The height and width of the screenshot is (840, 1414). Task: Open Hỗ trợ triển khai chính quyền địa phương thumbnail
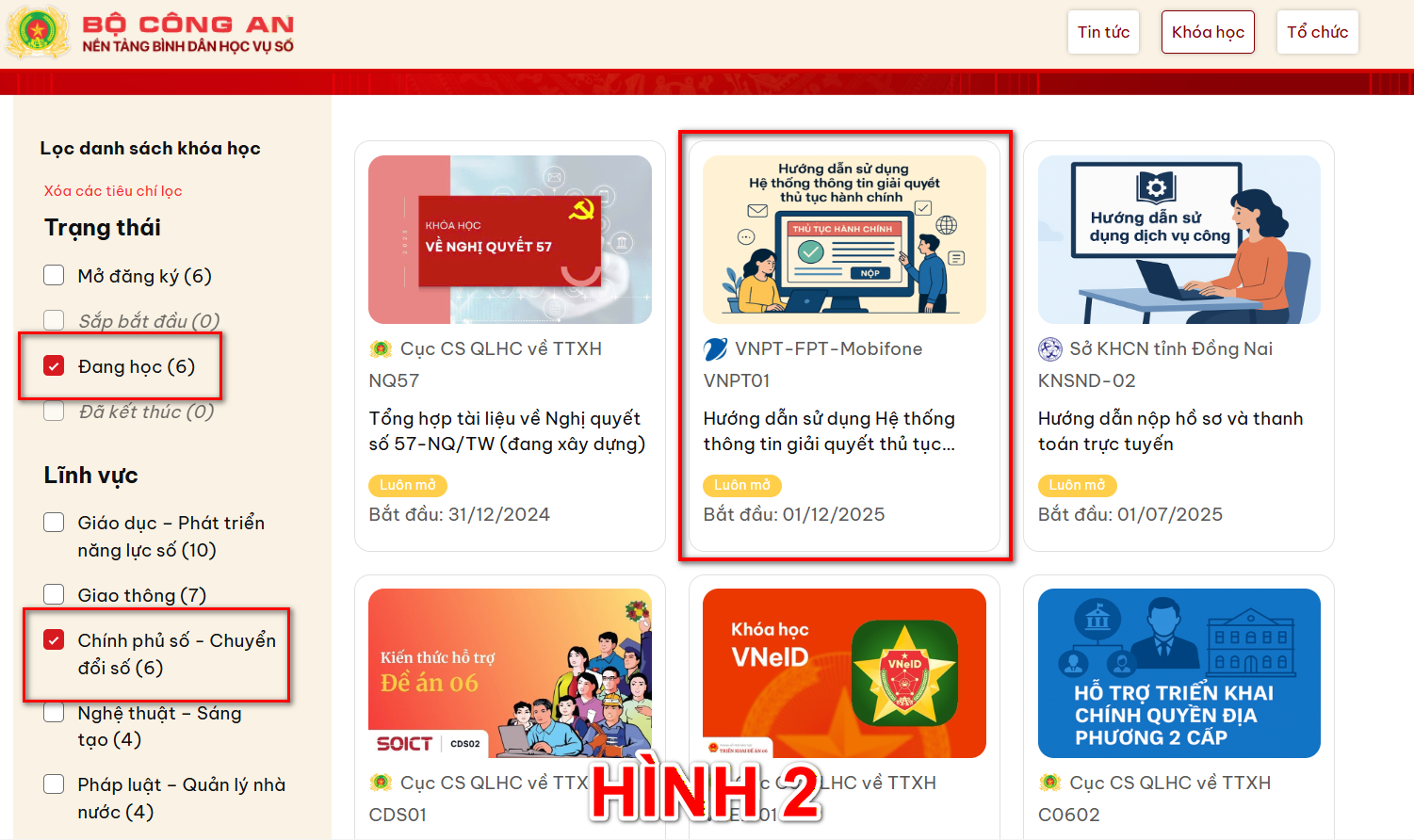1178,673
